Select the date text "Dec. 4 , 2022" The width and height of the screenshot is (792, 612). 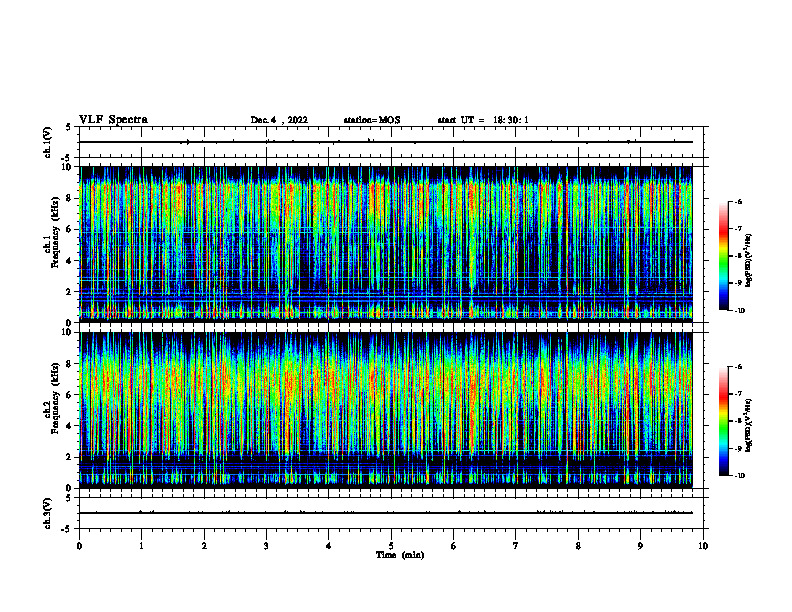pos(279,120)
